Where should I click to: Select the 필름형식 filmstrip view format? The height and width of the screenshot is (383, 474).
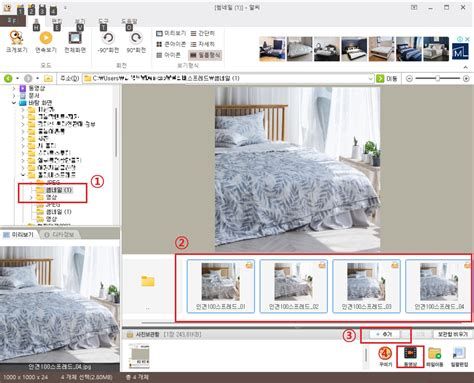(x=205, y=55)
